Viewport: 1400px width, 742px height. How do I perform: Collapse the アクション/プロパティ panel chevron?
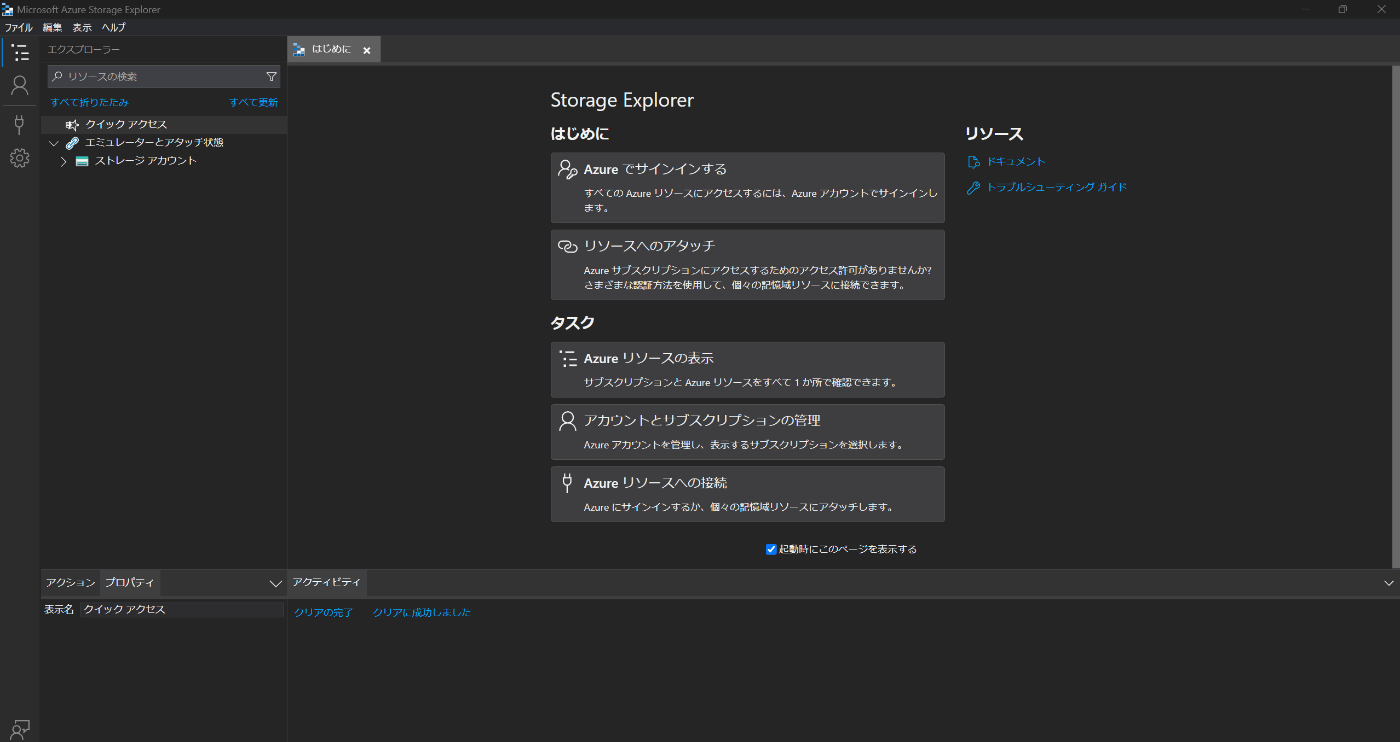(276, 583)
